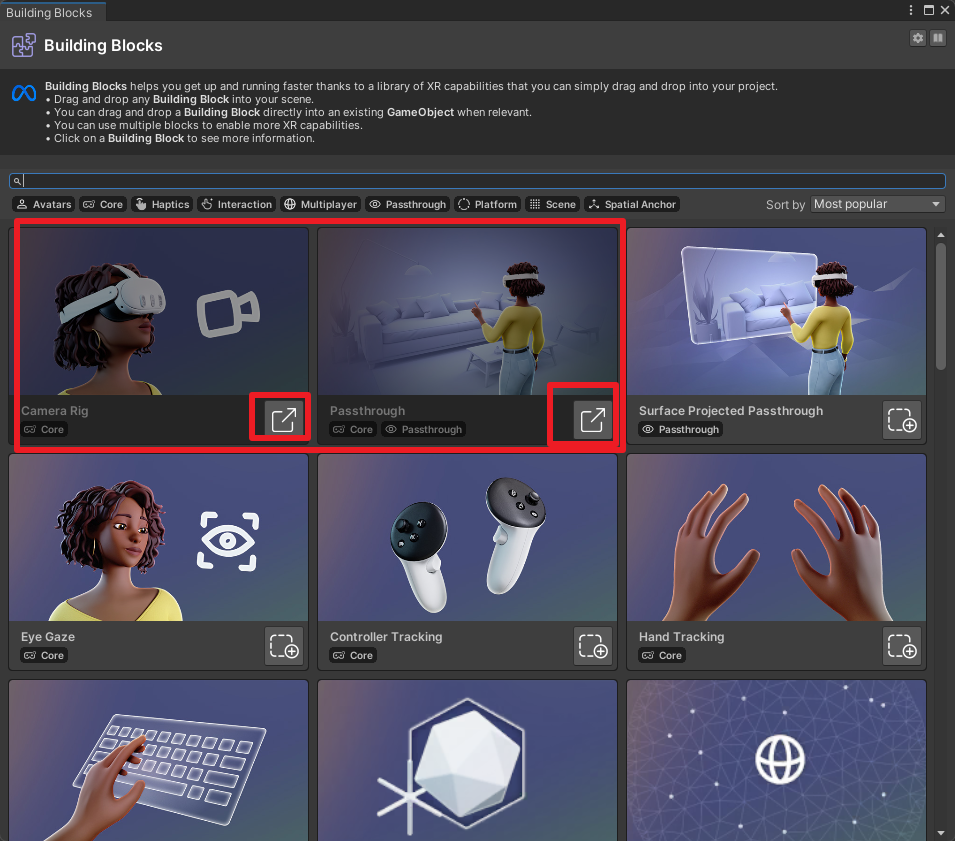The width and height of the screenshot is (955, 841).
Task: Click the Hand Tracking title text
Action: 682,637
